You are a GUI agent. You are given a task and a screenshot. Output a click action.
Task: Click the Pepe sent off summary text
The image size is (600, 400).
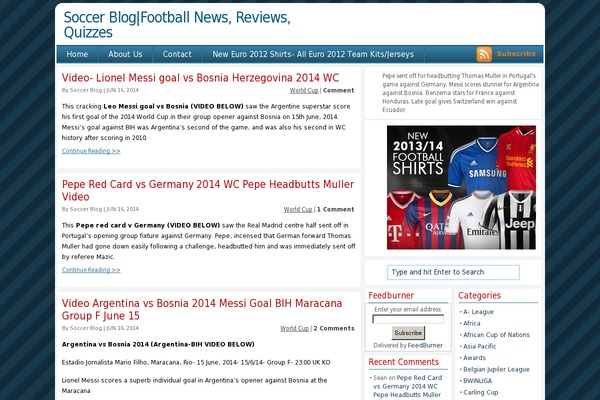click(x=460, y=93)
